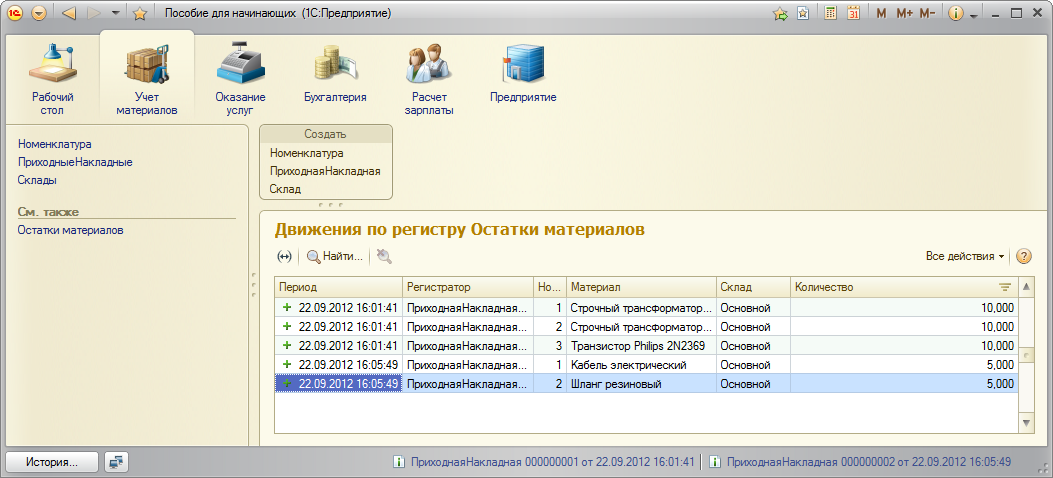
Task: Click the Найти... search button
Action: tap(335, 256)
